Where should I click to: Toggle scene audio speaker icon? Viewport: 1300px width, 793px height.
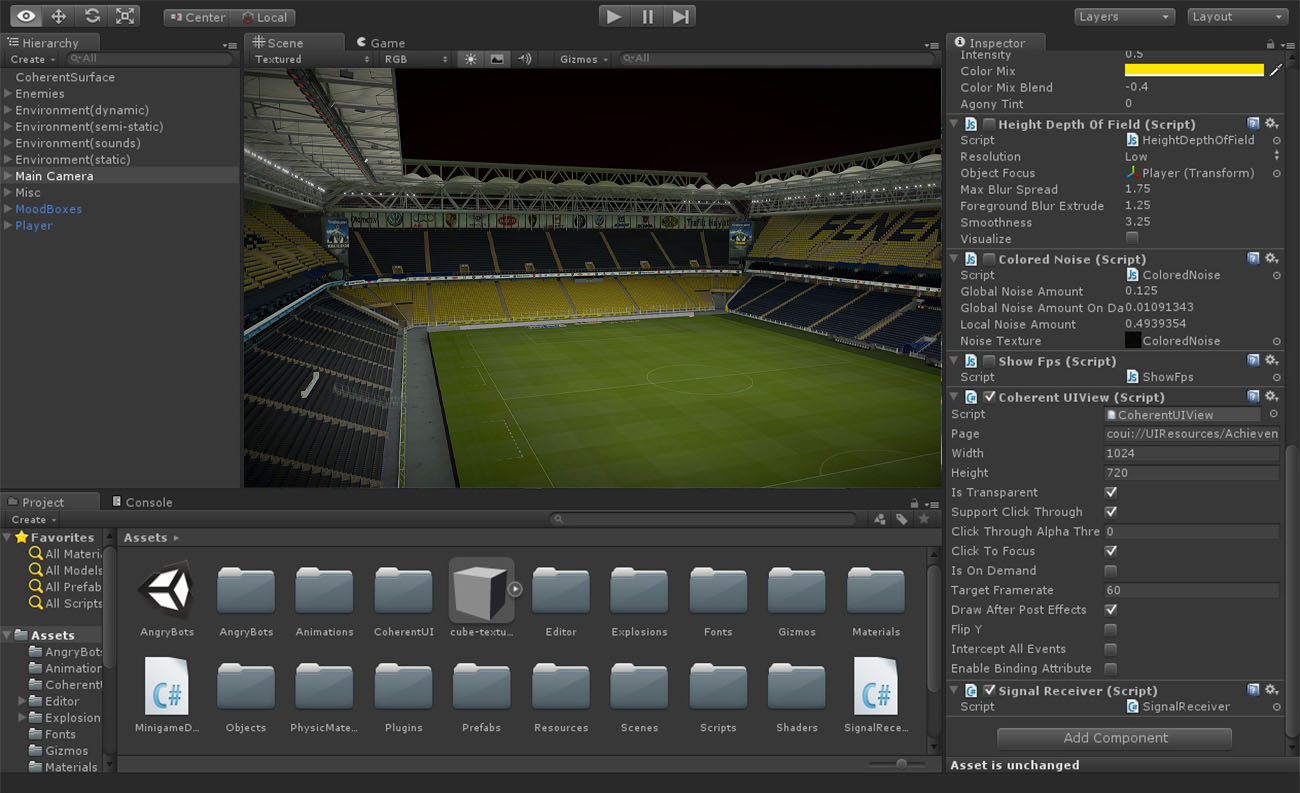pyautogui.click(x=524, y=59)
